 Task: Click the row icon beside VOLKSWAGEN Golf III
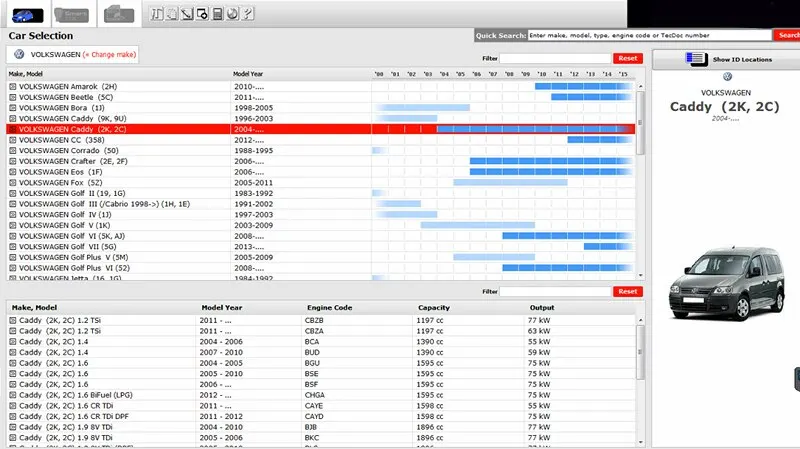coord(13,204)
